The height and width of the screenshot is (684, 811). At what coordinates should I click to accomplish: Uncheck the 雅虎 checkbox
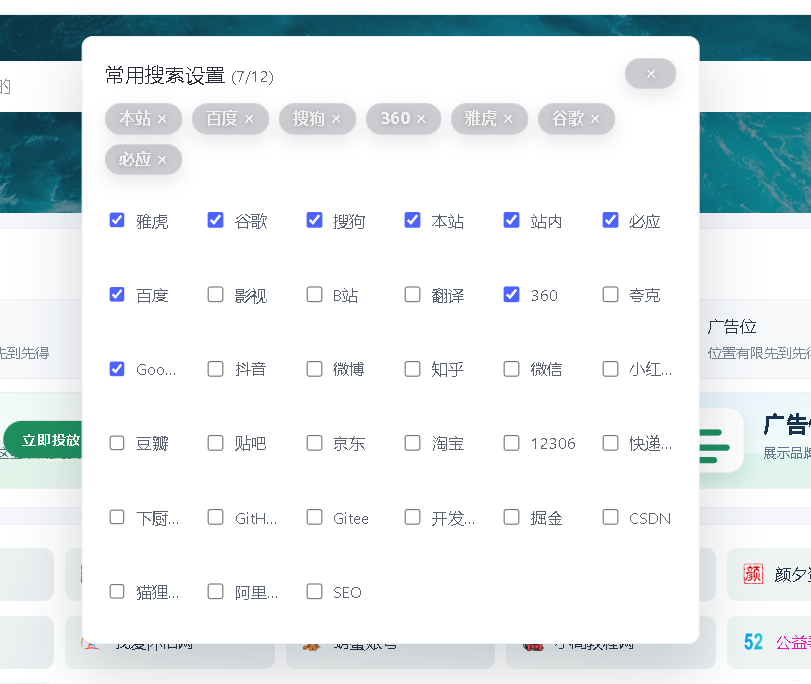(x=117, y=220)
